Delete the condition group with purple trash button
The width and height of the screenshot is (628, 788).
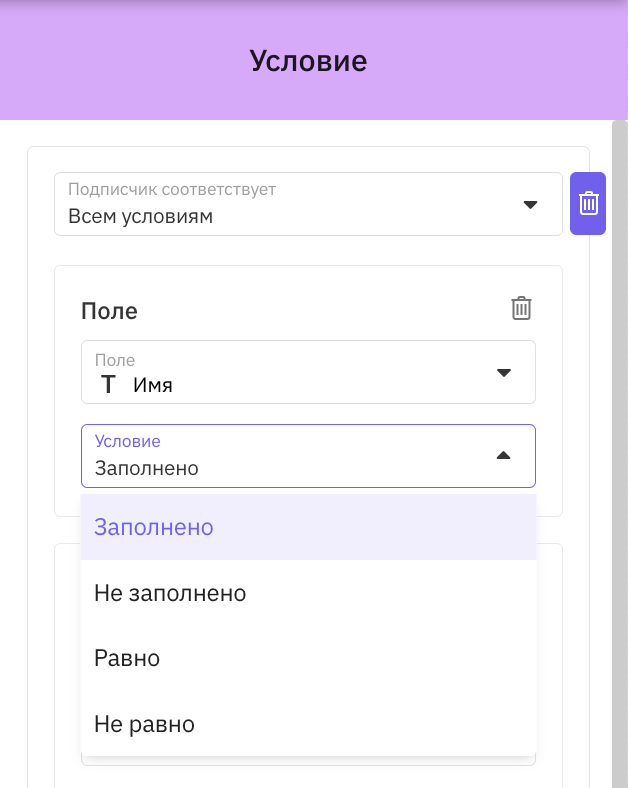[x=588, y=204]
